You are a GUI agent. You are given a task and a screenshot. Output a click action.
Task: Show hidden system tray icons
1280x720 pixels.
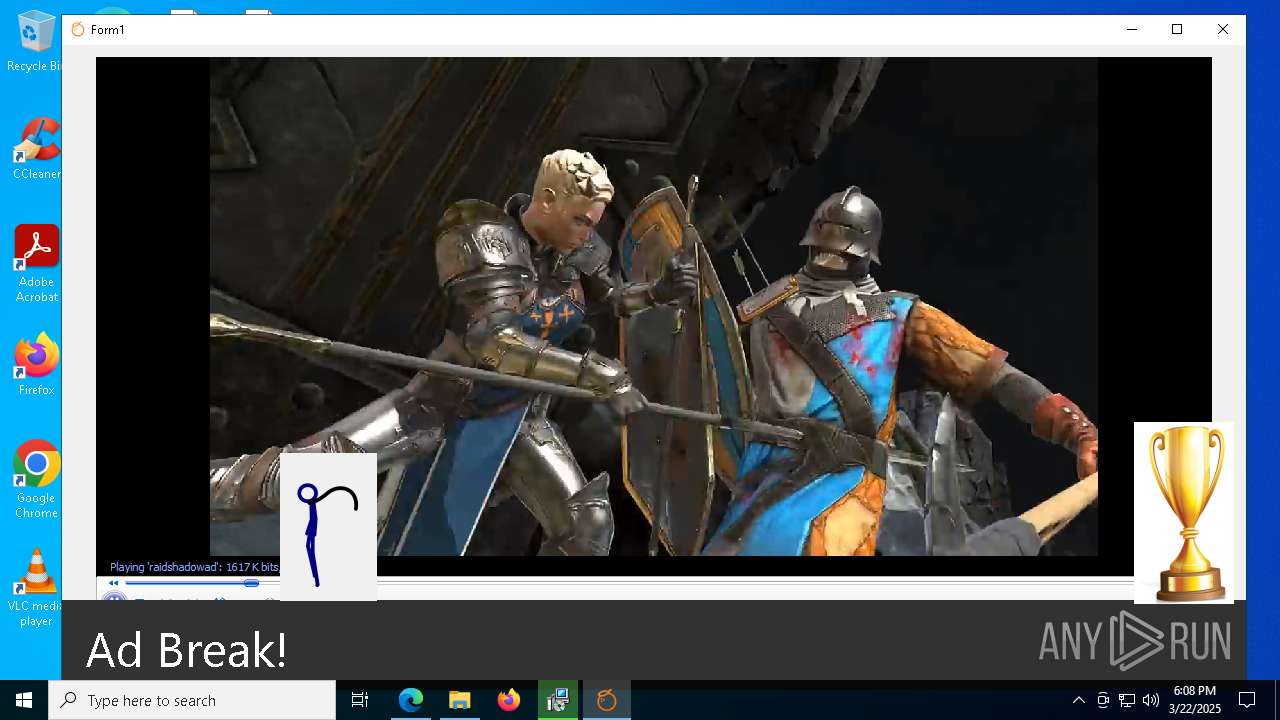[x=1079, y=700]
